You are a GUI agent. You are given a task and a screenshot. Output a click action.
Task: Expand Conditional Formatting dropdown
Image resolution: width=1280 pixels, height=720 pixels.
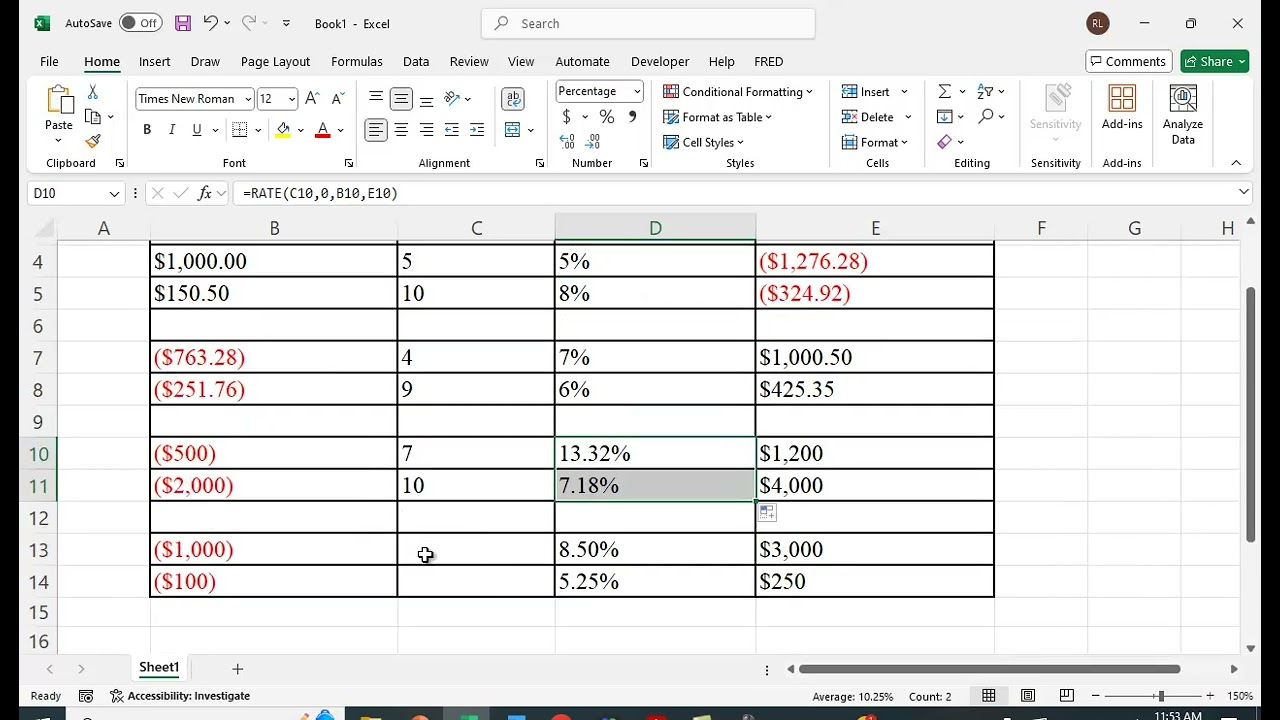pyautogui.click(x=809, y=92)
